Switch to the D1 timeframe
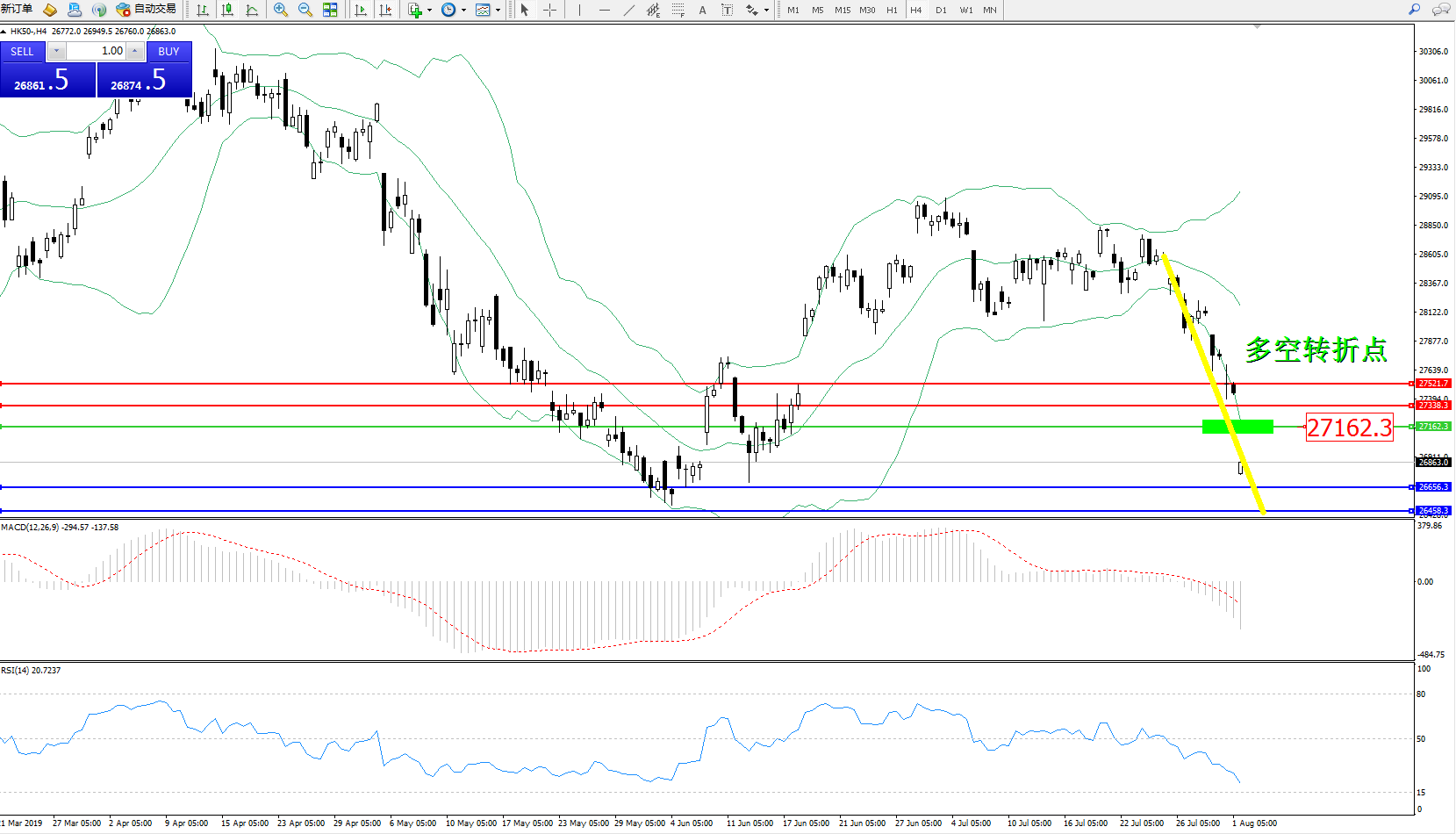 pos(941,10)
